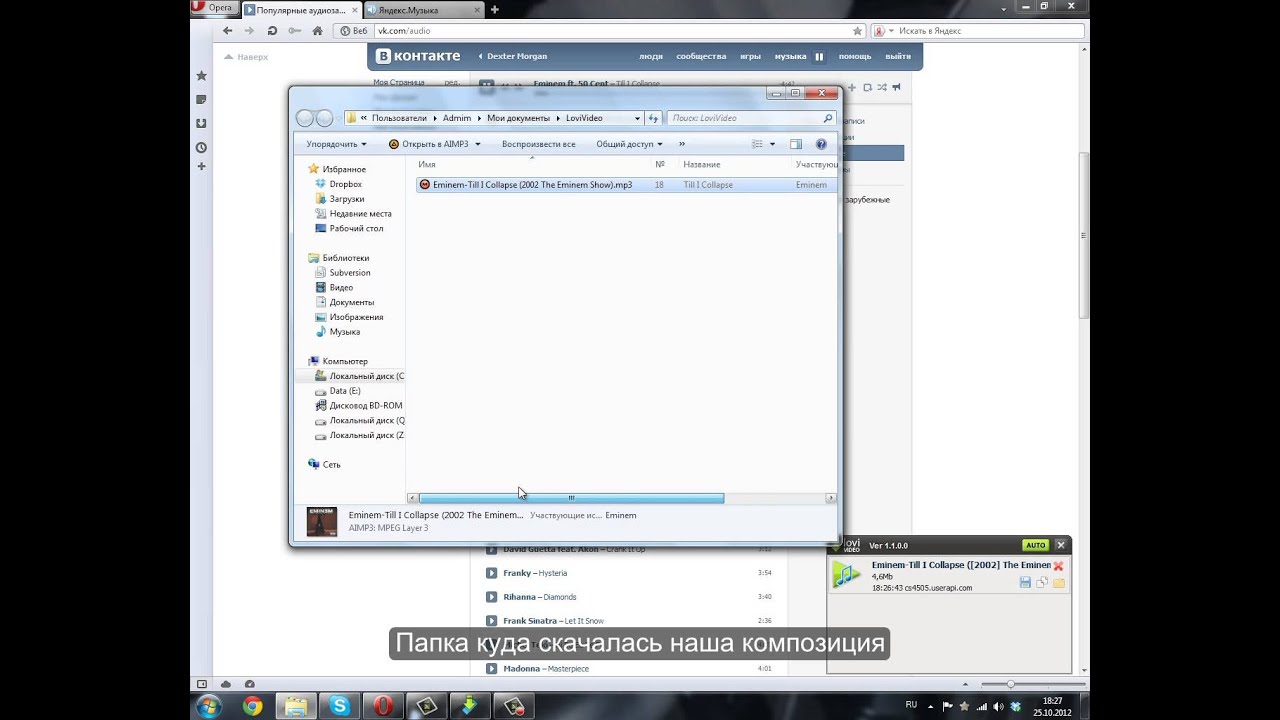This screenshot has height=720, width=1280.
Task: Toggle the Explorer preview pane button
Action: pyautogui.click(x=796, y=144)
